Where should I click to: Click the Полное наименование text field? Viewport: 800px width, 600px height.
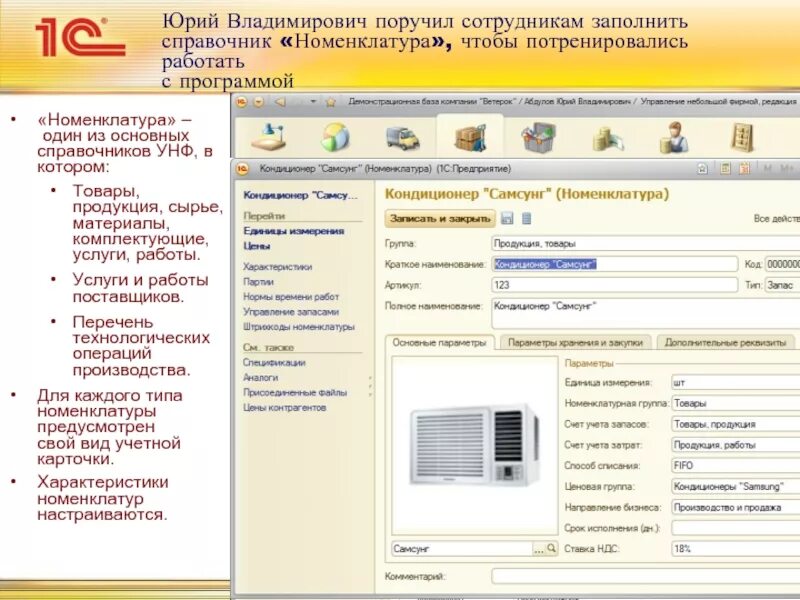pos(645,313)
